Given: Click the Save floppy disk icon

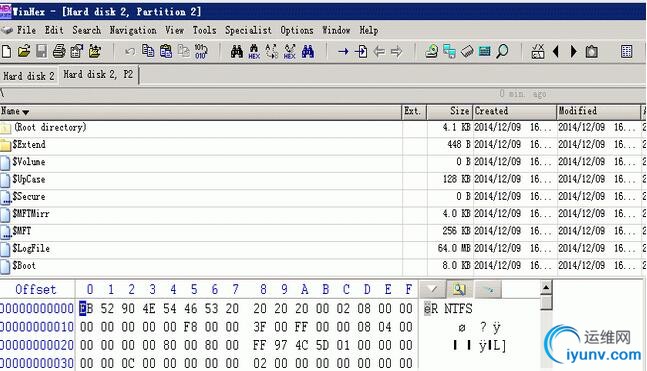Looking at the screenshot, I should pyautogui.click(x=41, y=52).
